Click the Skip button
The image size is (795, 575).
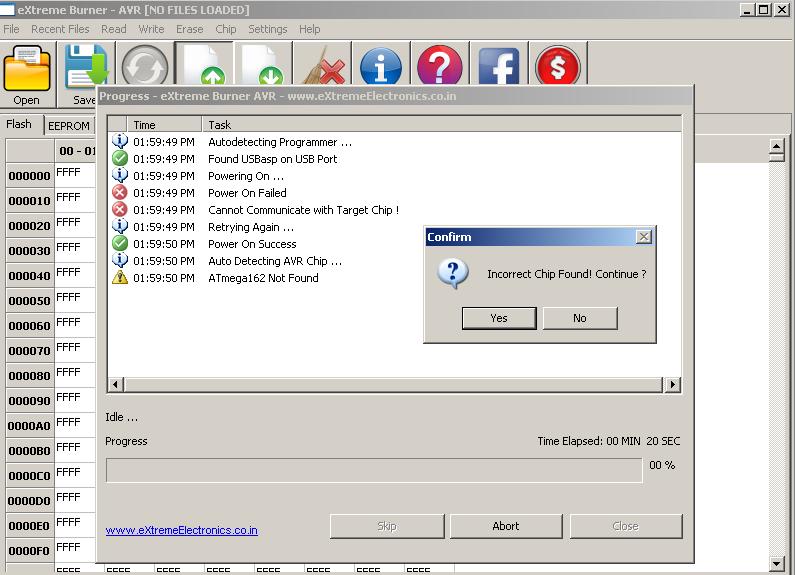(386, 526)
